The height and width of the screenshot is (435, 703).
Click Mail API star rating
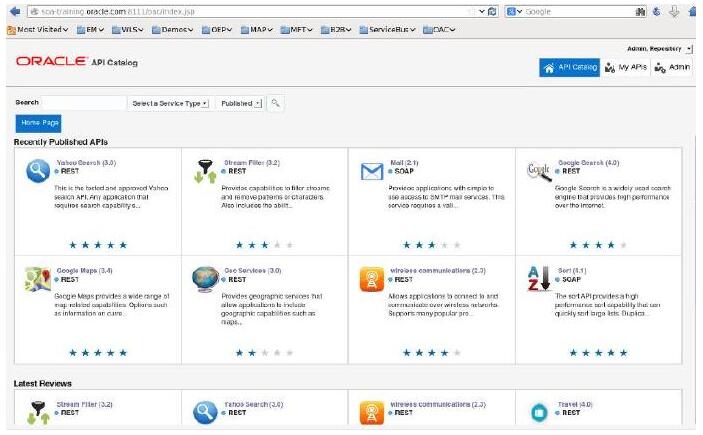[x=432, y=245]
